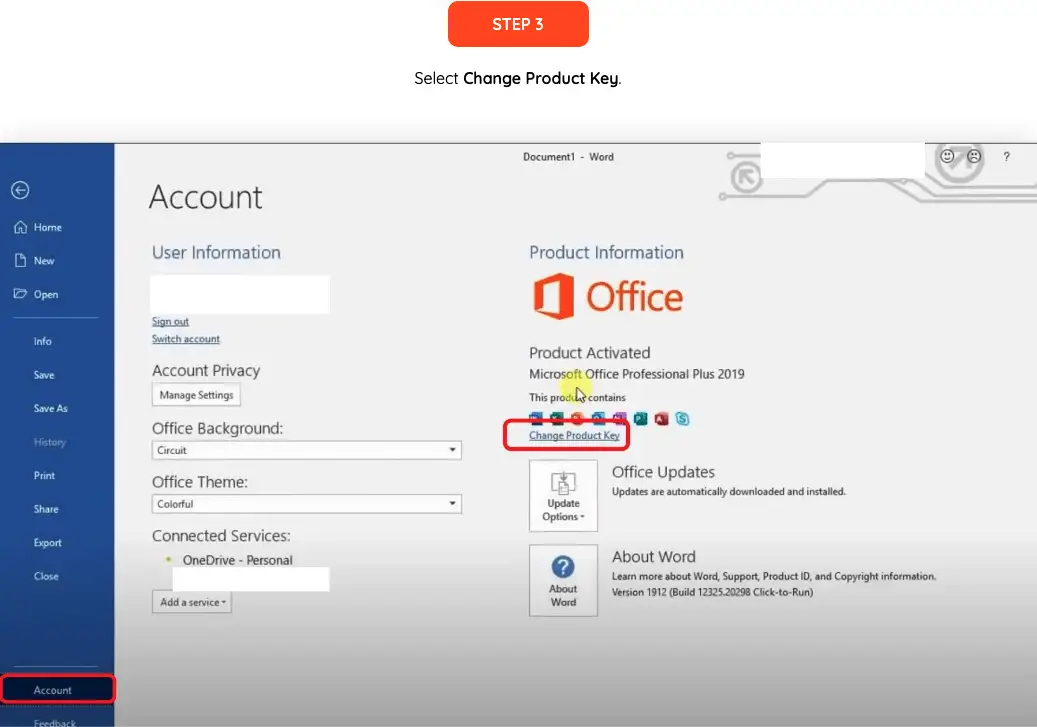The width and height of the screenshot is (1037, 727).
Task: Click the Sign out link
Action: [x=170, y=322]
